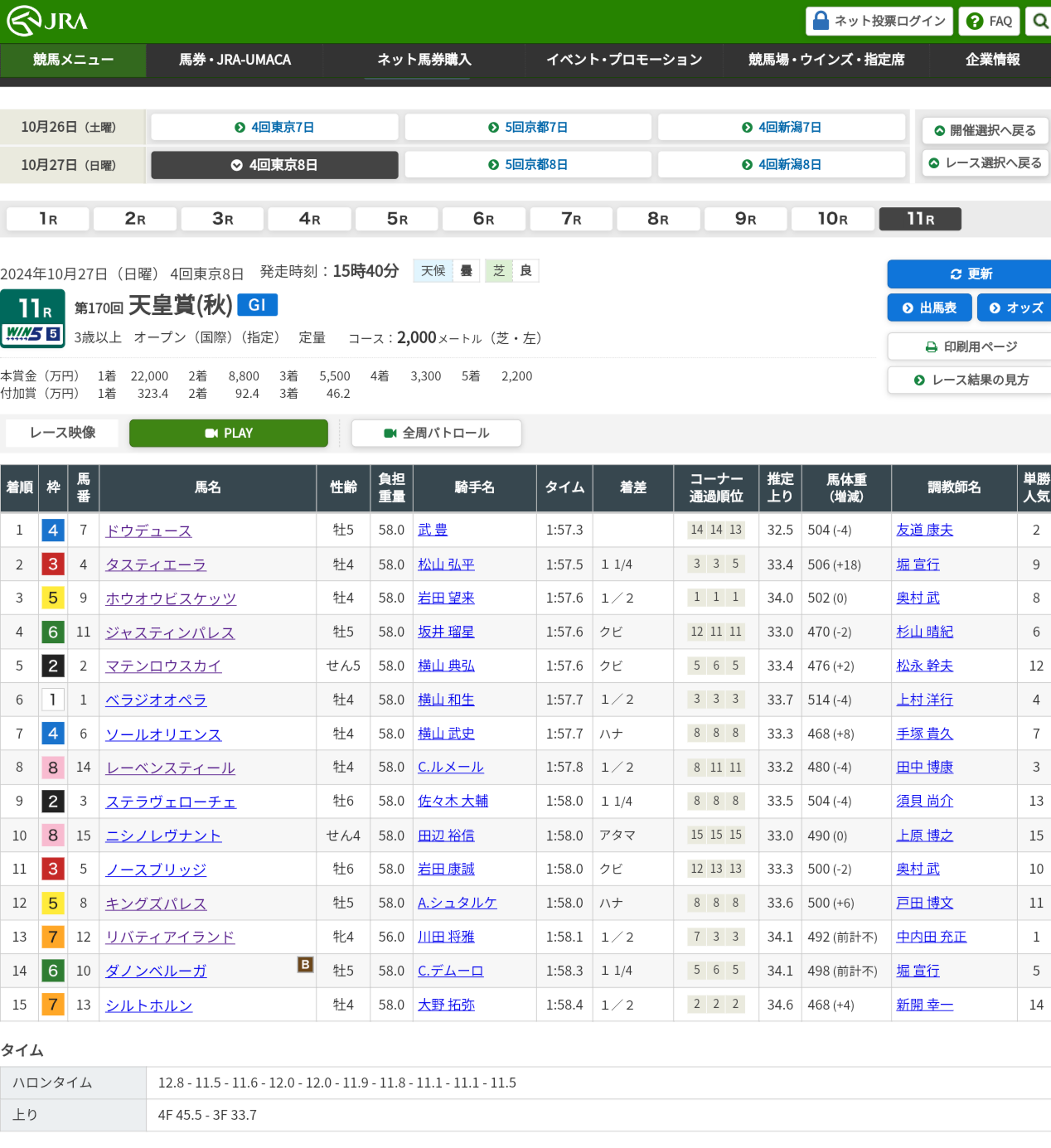Go back to 開催選択へ戻る
This screenshot has height=1148, width=1051.
tap(985, 130)
